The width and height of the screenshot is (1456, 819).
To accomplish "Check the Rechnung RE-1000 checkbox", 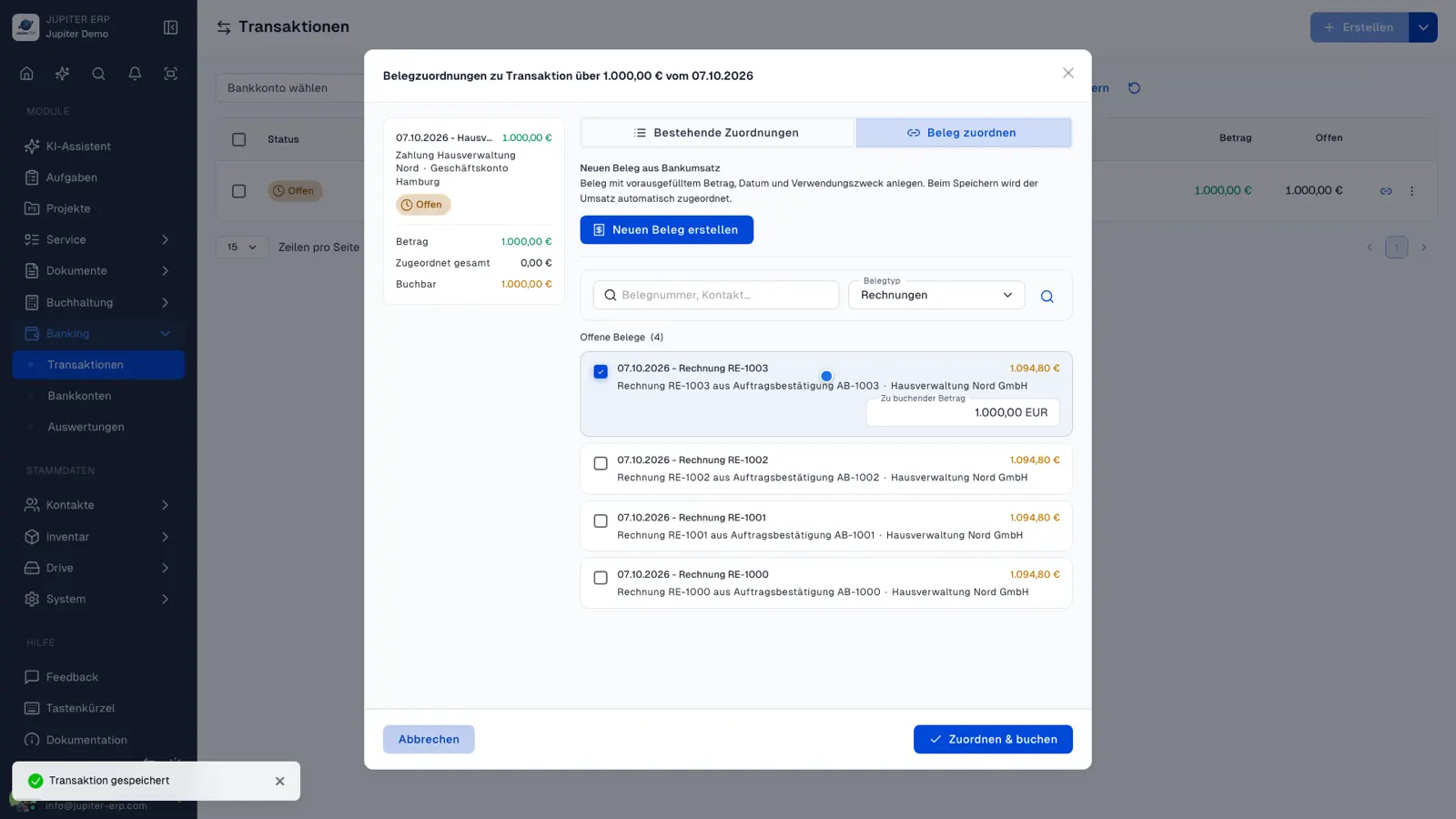I will coord(601,578).
